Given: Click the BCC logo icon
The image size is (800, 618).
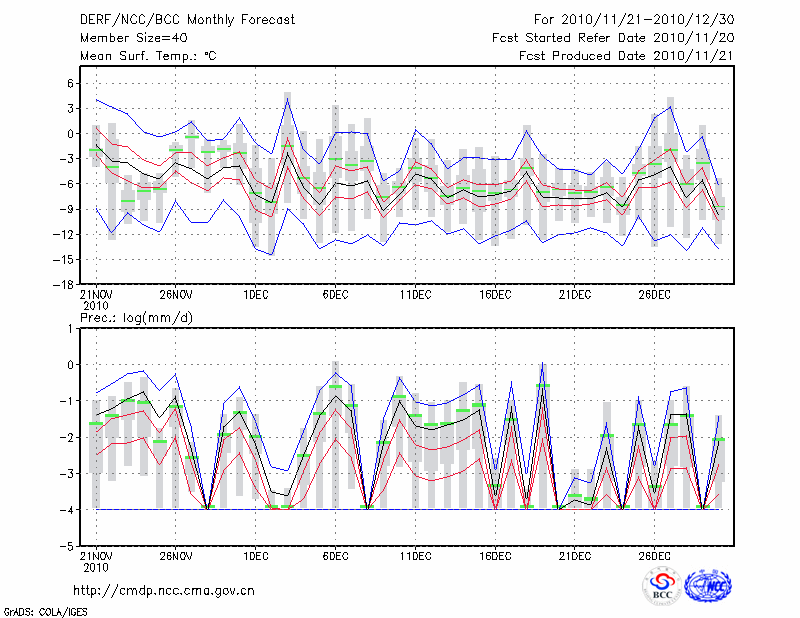Looking at the screenshot, I should click(x=662, y=585).
